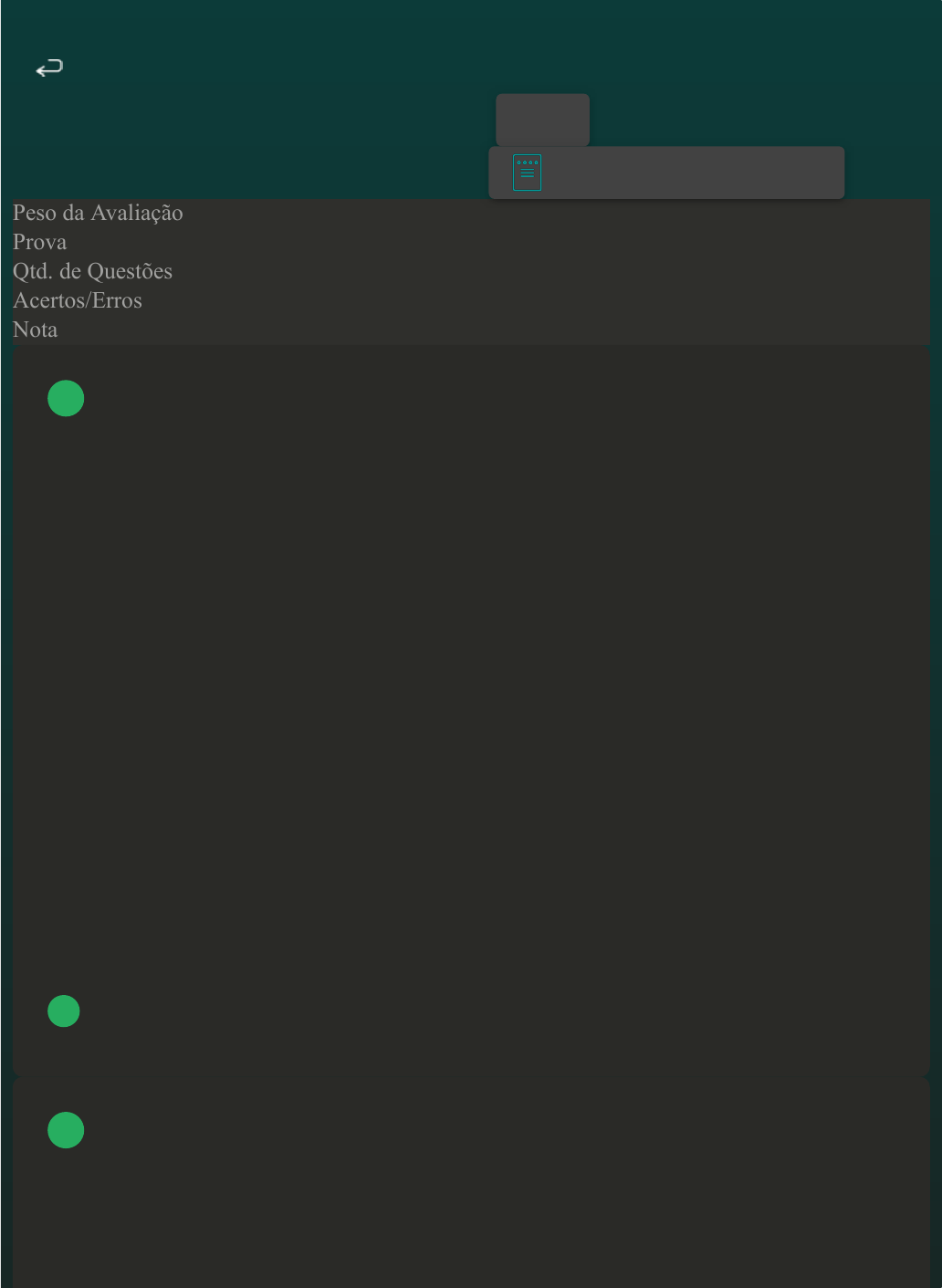The height and width of the screenshot is (1288, 942).
Task: Select the Qtd. de Questões label
Action: (92, 271)
